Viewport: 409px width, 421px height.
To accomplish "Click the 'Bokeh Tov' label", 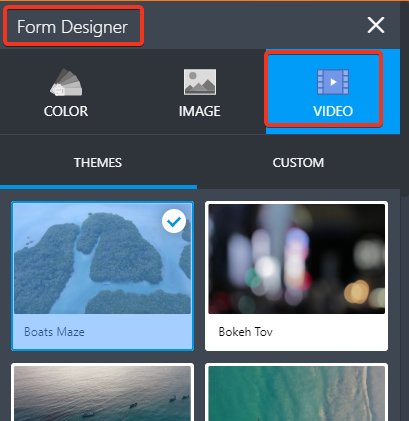I will point(246,332).
